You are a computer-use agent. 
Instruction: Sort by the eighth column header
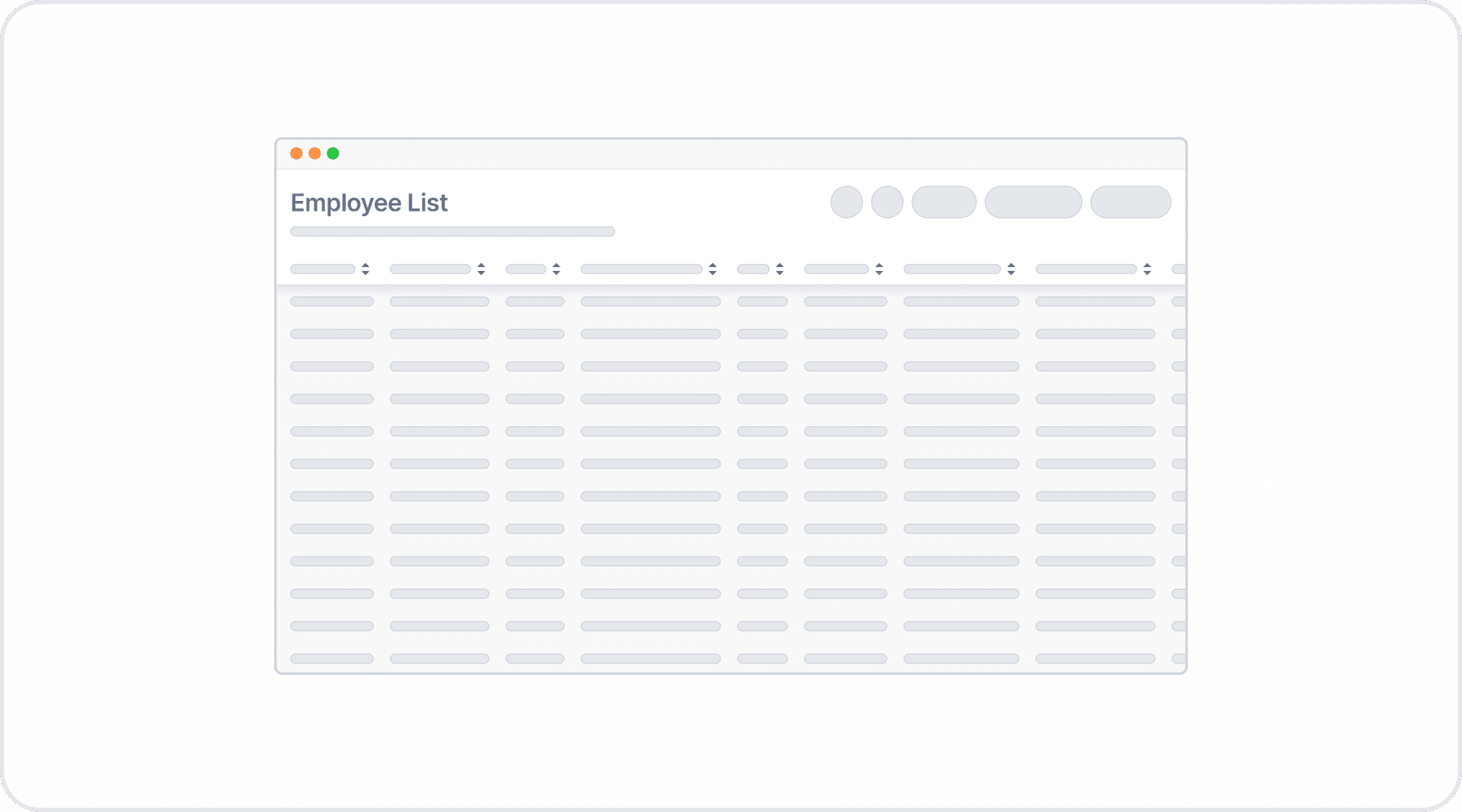[1148, 269]
